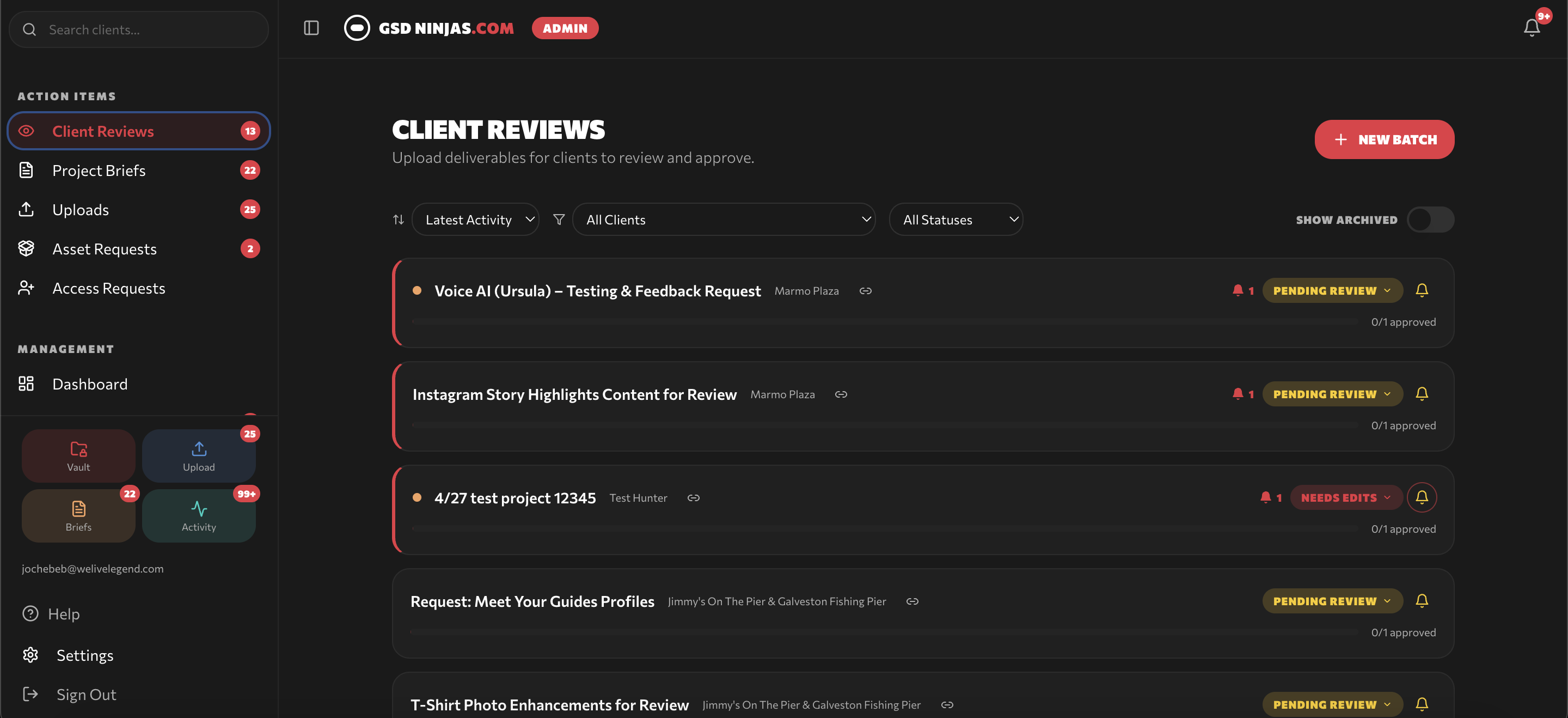The width and height of the screenshot is (1568, 718).
Task: Open 4/27 test project 12345 title
Action: [x=515, y=498]
